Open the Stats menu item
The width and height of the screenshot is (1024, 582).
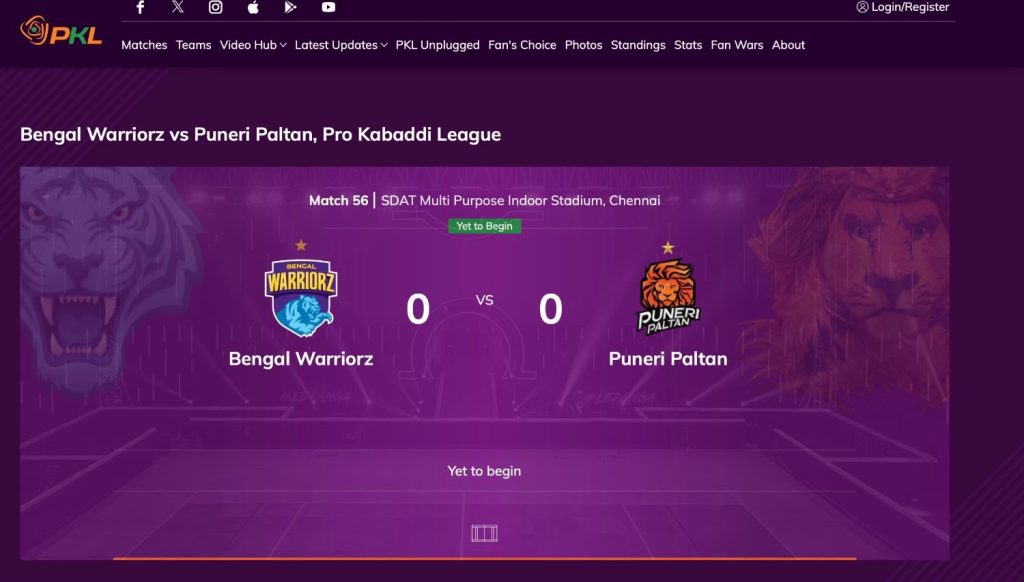[688, 45]
